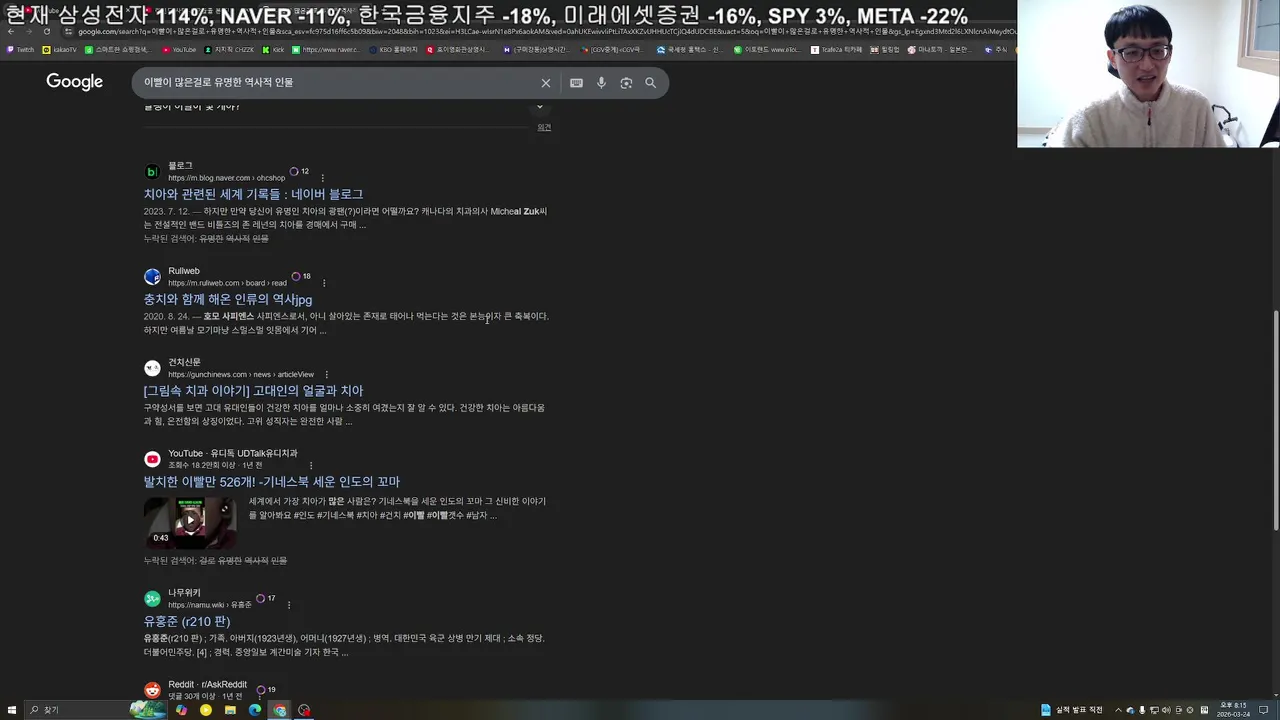Click the YouTube favicon in results
The height and width of the screenshot is (720, 1280).
pos(152,459)
